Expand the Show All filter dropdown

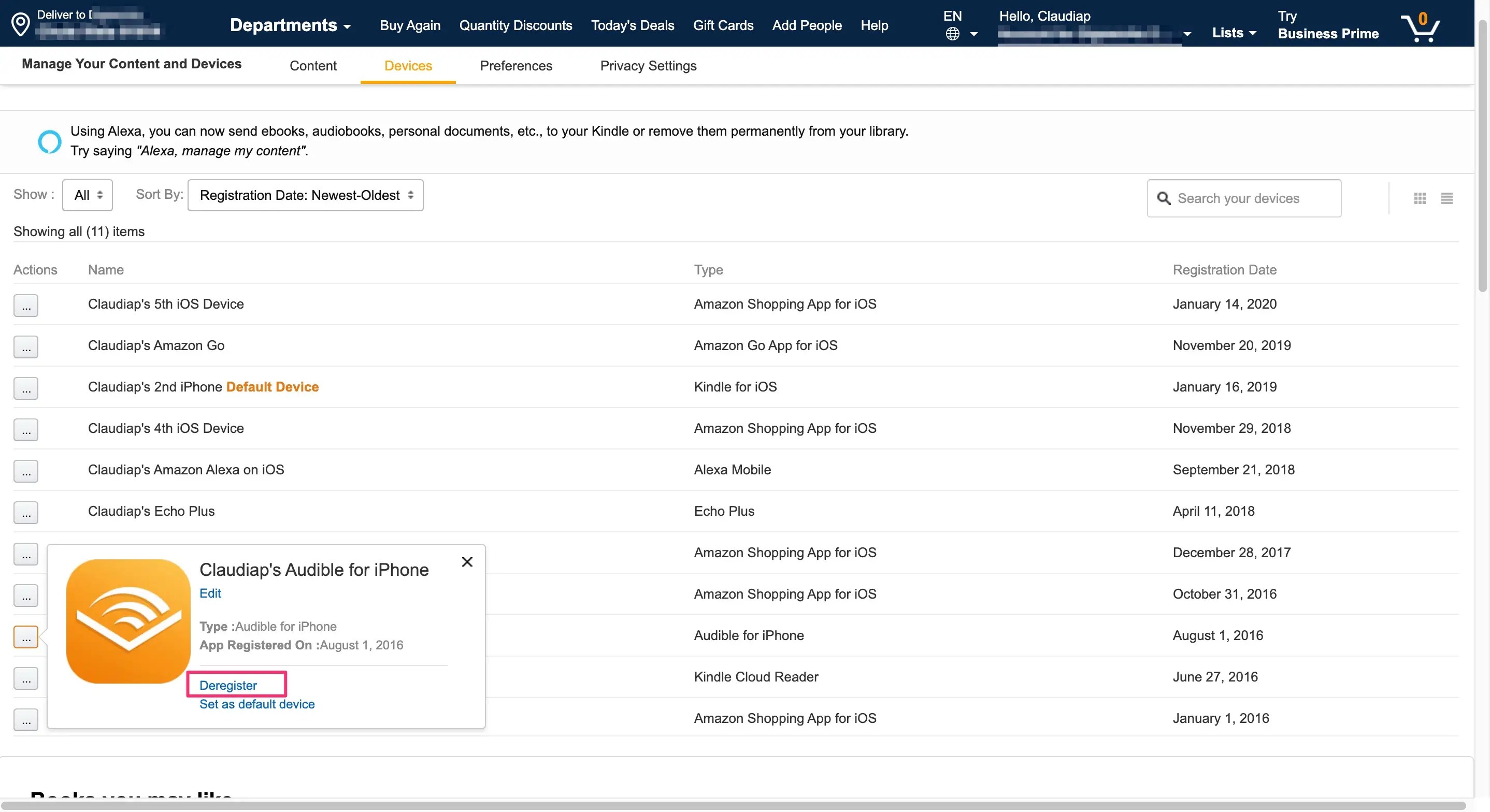(88, 195)
